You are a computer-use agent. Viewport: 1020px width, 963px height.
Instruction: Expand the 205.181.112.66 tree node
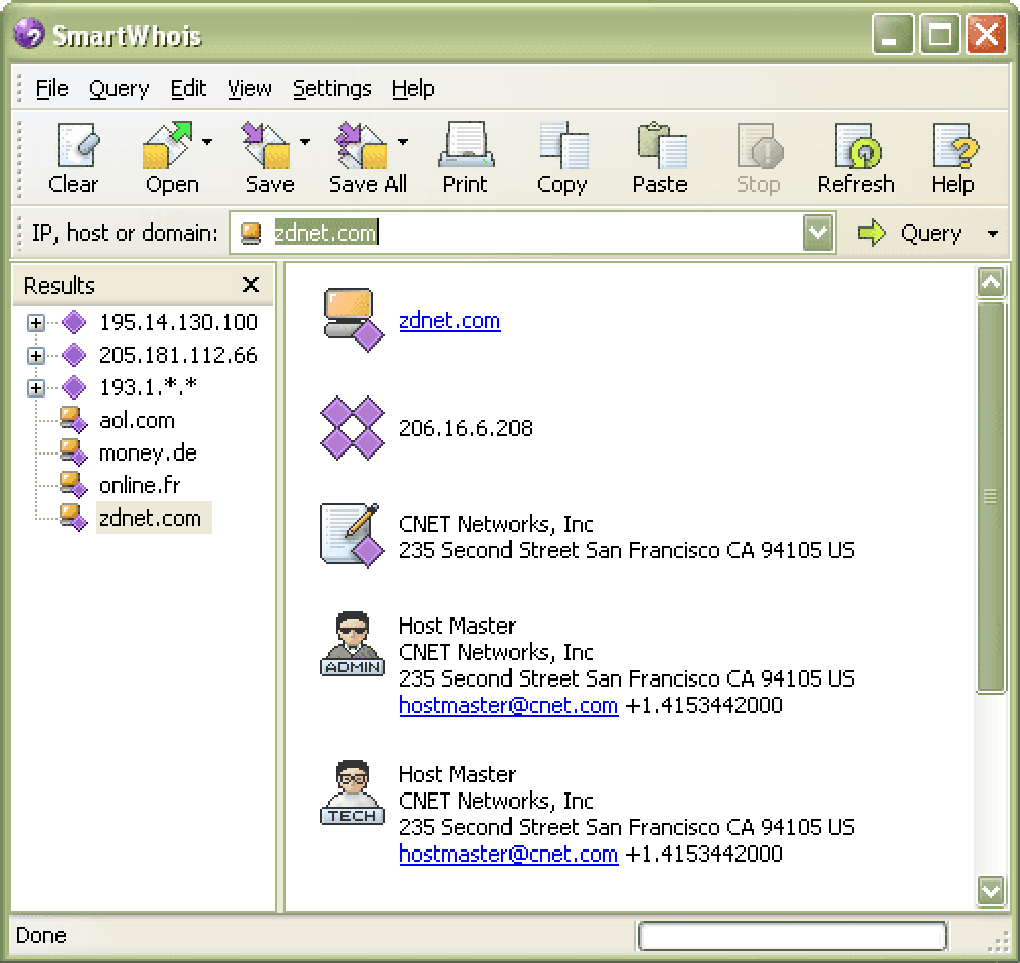[x=36, y=355]
